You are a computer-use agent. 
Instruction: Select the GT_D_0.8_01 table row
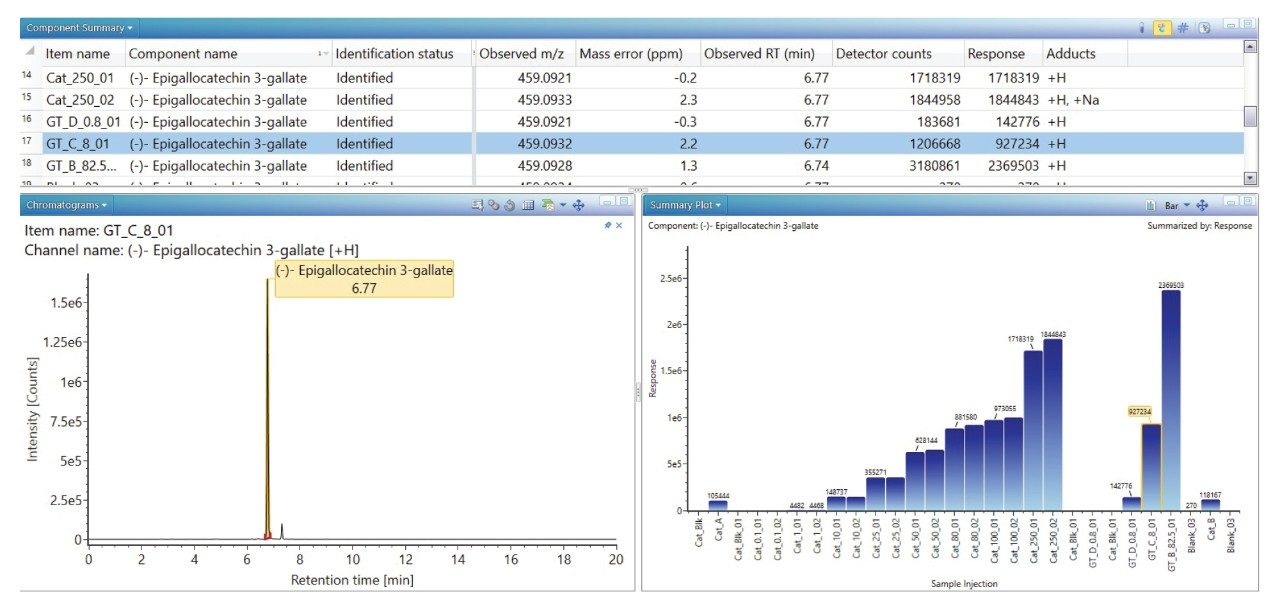click(x=630, y=122)
